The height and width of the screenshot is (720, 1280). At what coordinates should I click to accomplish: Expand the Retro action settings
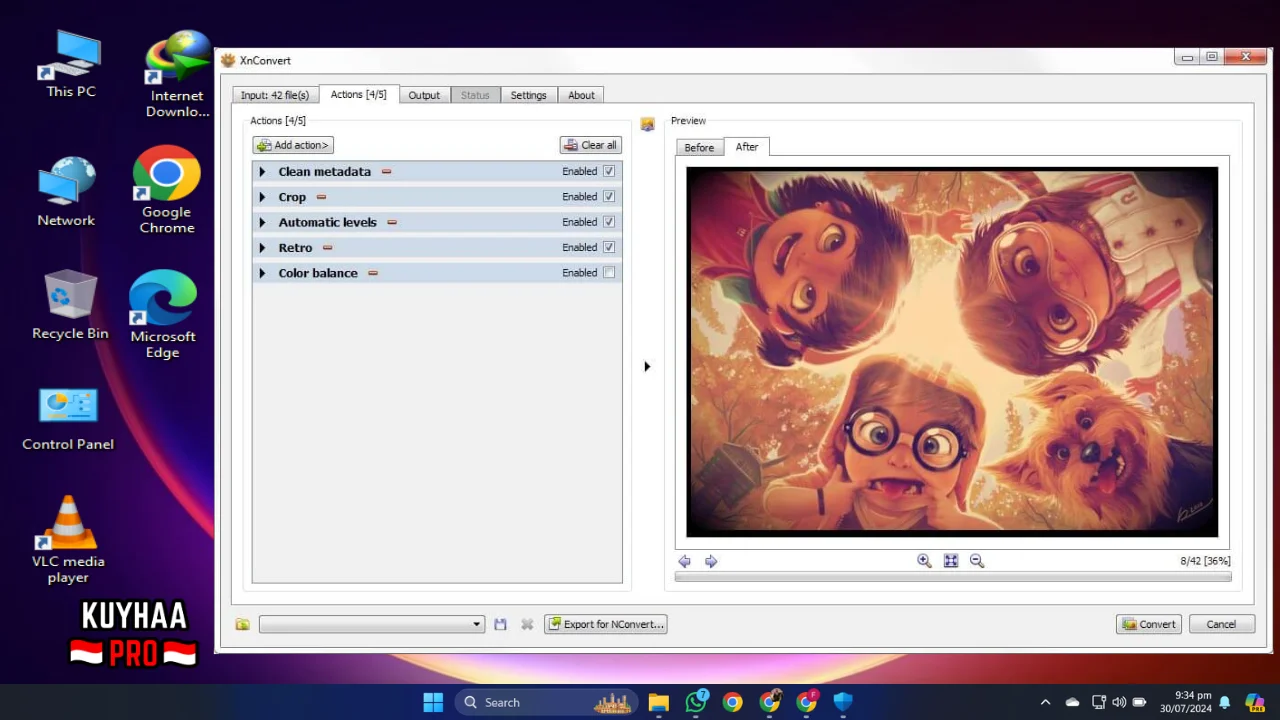262,248
